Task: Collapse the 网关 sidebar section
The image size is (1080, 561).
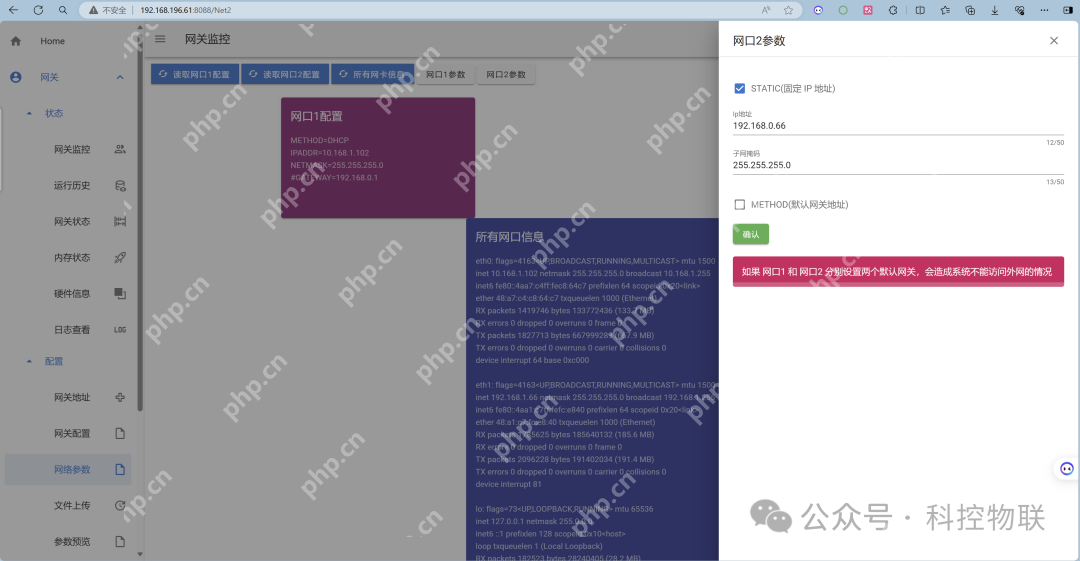Action: point(120,77)
